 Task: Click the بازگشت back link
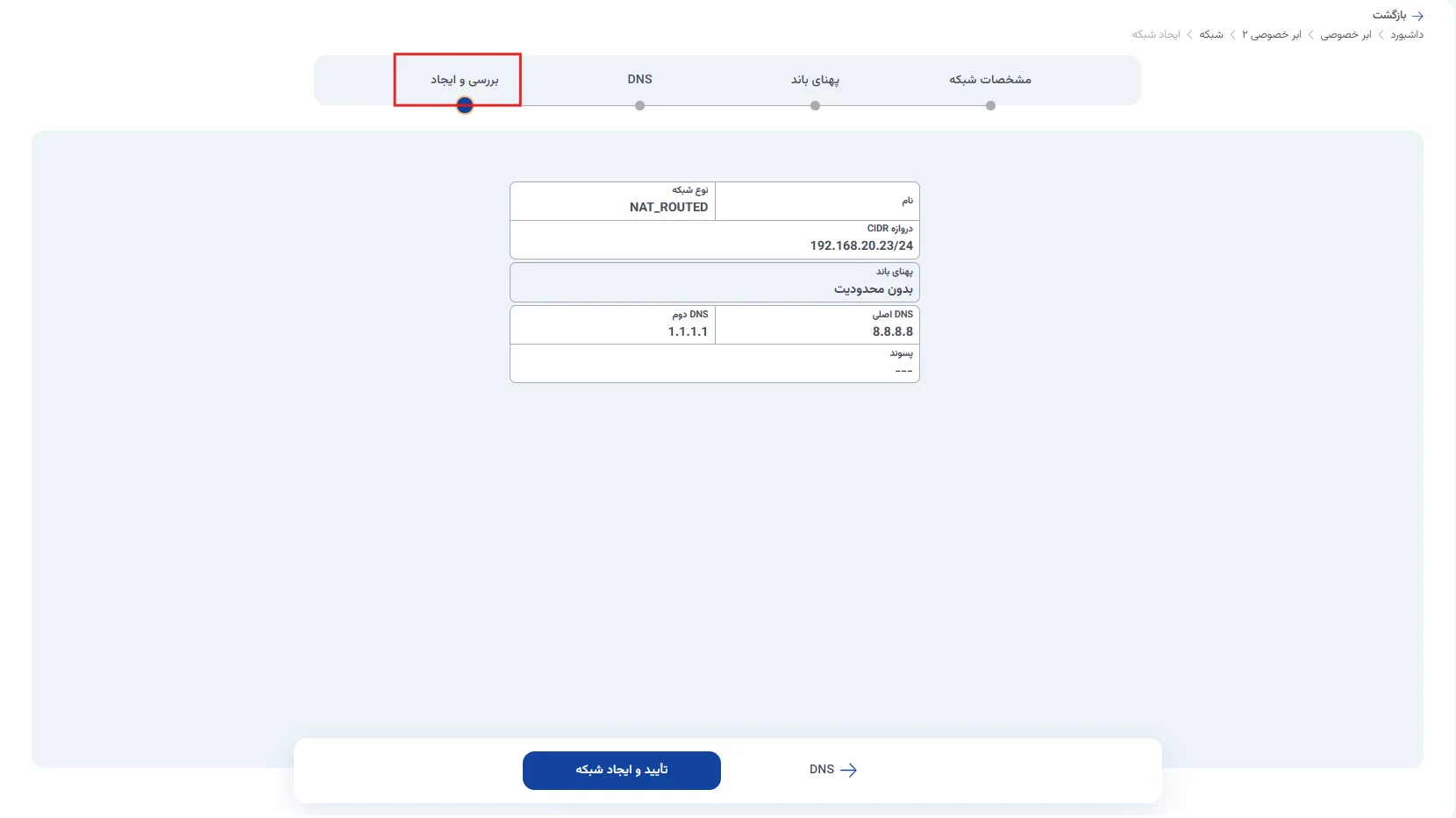point(1398,16)
